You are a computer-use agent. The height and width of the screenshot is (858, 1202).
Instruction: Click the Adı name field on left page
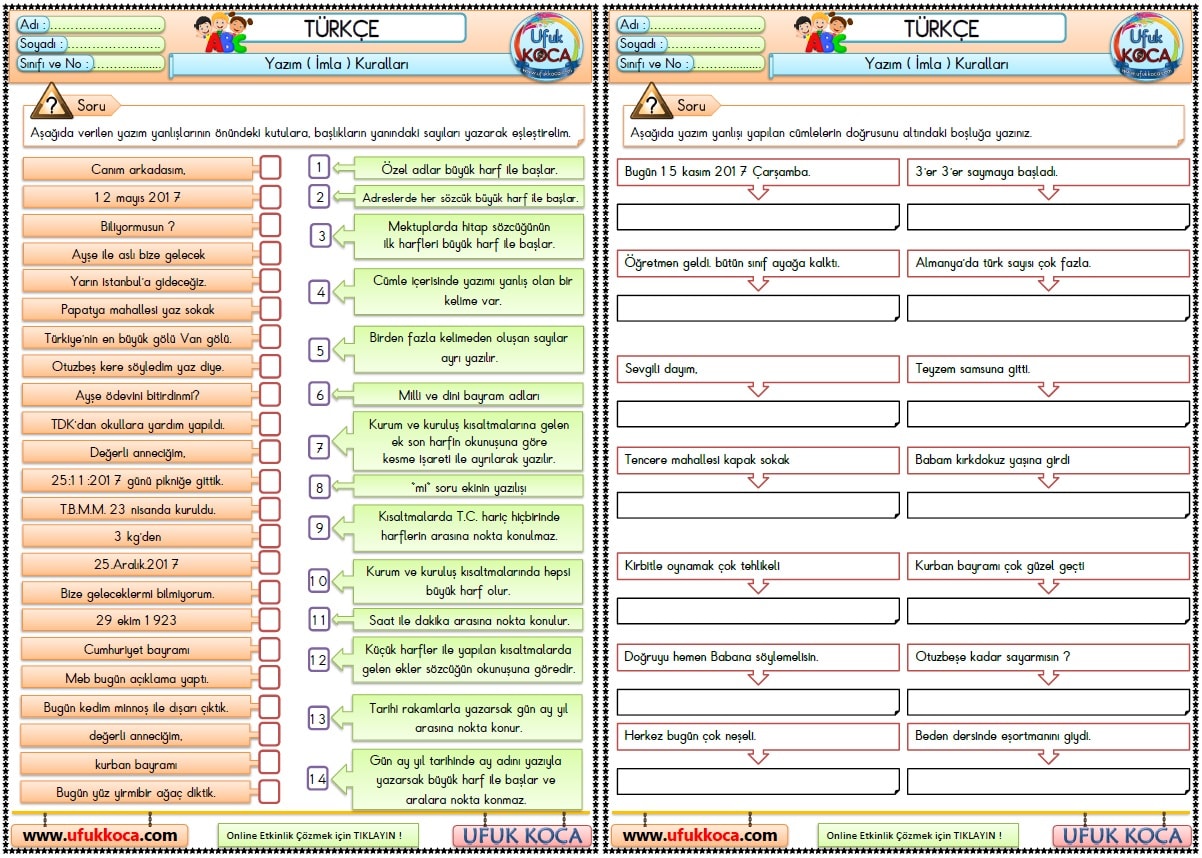tap(91, 24)
